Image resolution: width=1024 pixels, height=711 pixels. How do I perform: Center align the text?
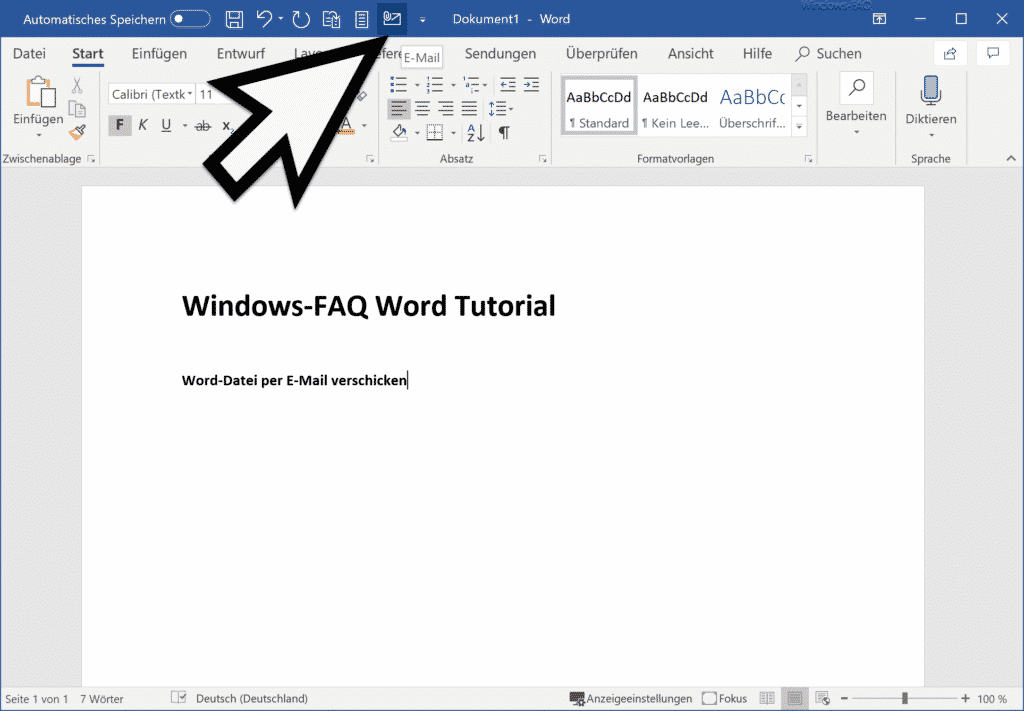point(423,108)
